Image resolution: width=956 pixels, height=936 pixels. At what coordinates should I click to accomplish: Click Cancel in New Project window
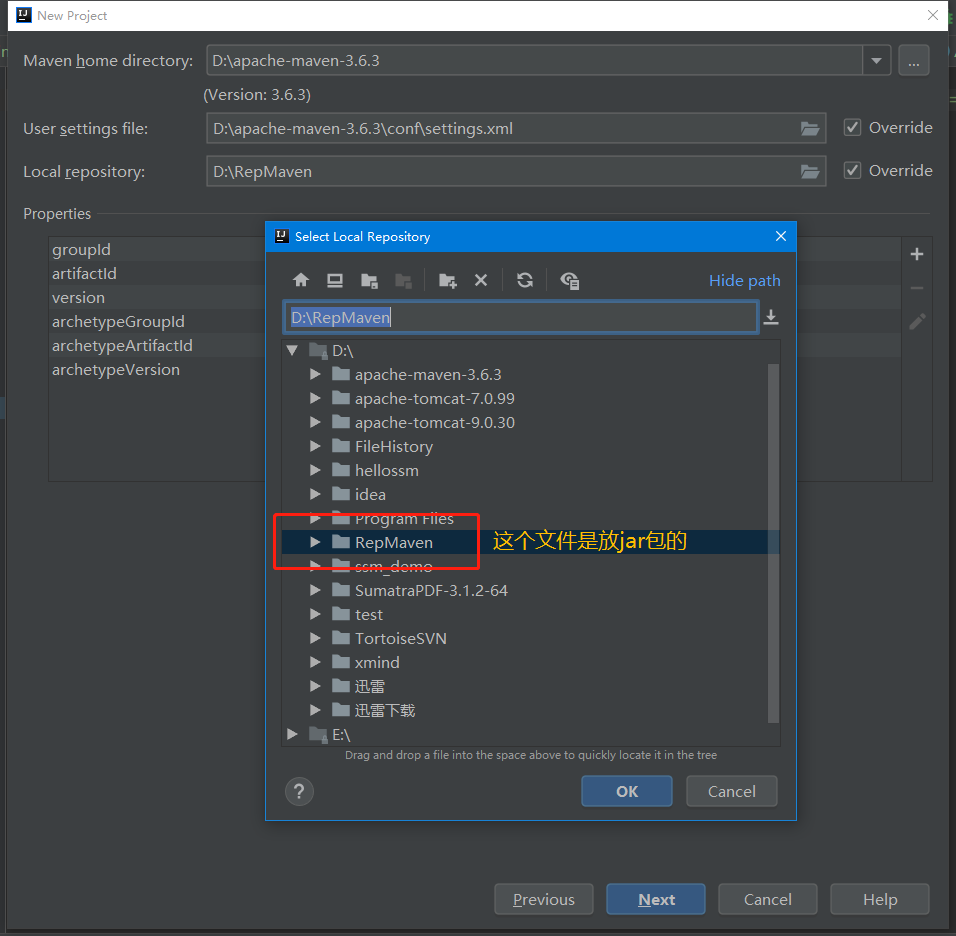click(768, 899)
